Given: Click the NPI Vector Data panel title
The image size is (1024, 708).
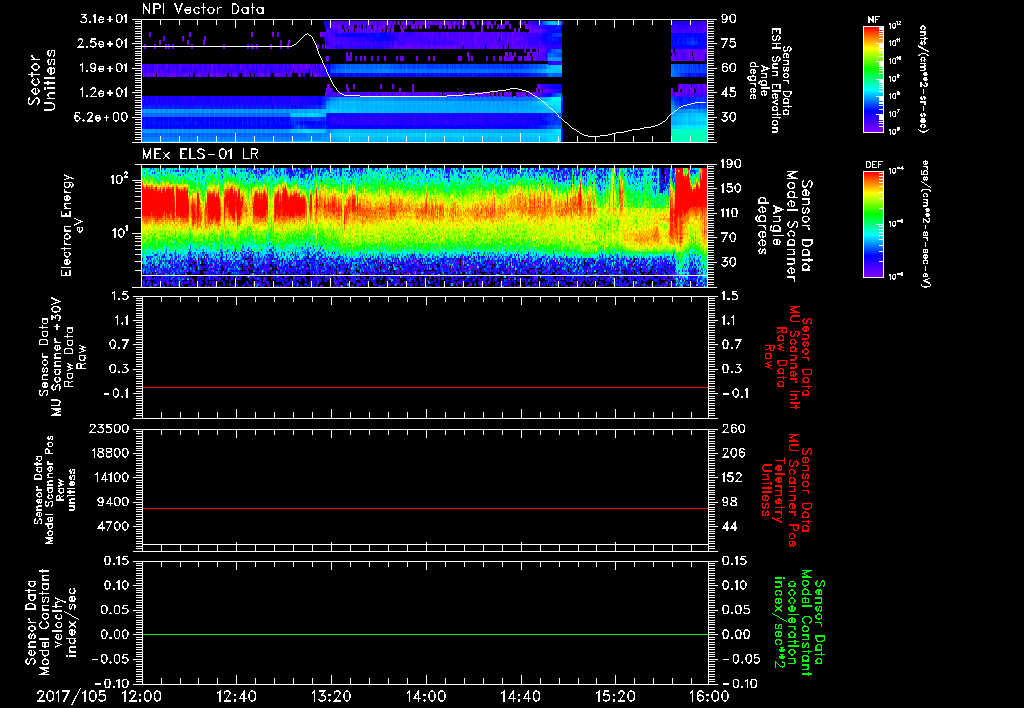Looking at the screenshot, I should click(x=204, y=10).
